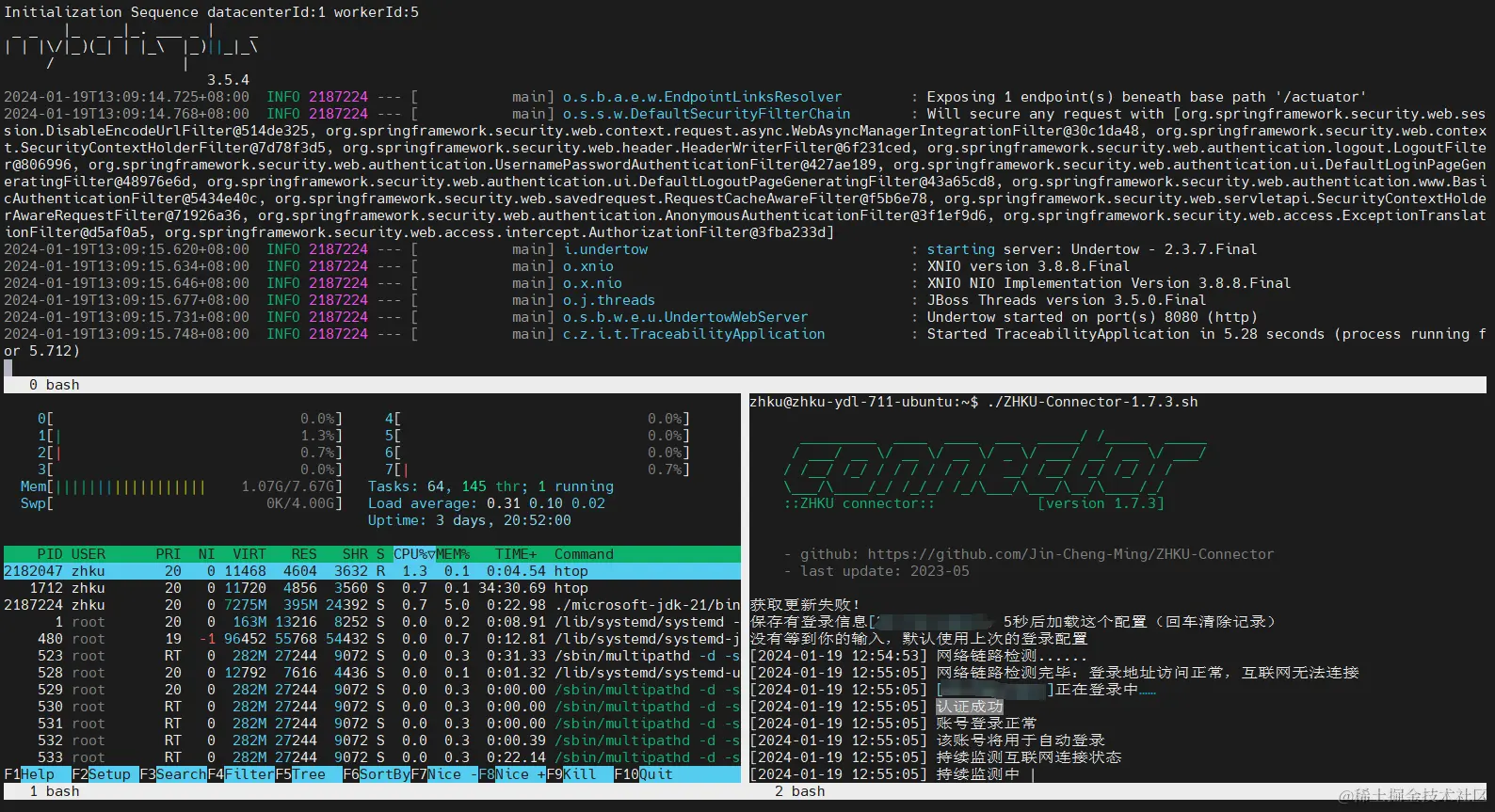Select the multipathd process with PID 529

pyautogui.click(x=372, y=690)
